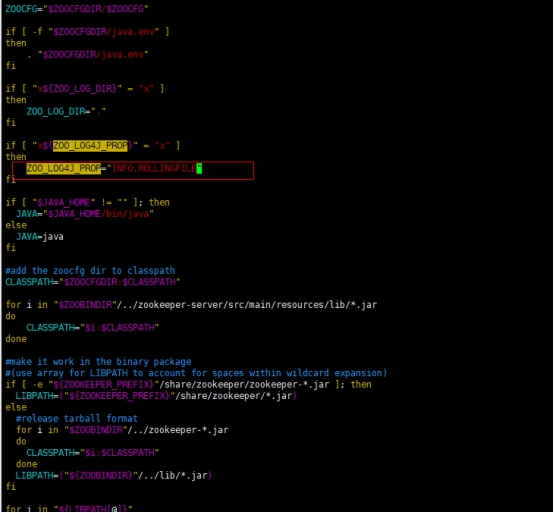Click the line LIBPATH=("${ZOOKEEPER_PREFIX}"/share/zookeeper/*.jar)
This screenshot has height=513, width=554.
point(156,396)
